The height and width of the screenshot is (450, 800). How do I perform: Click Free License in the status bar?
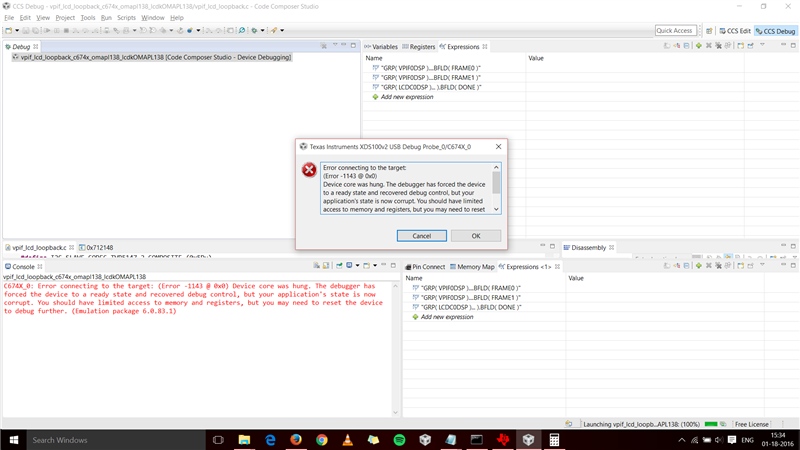(x=752, y=424)
